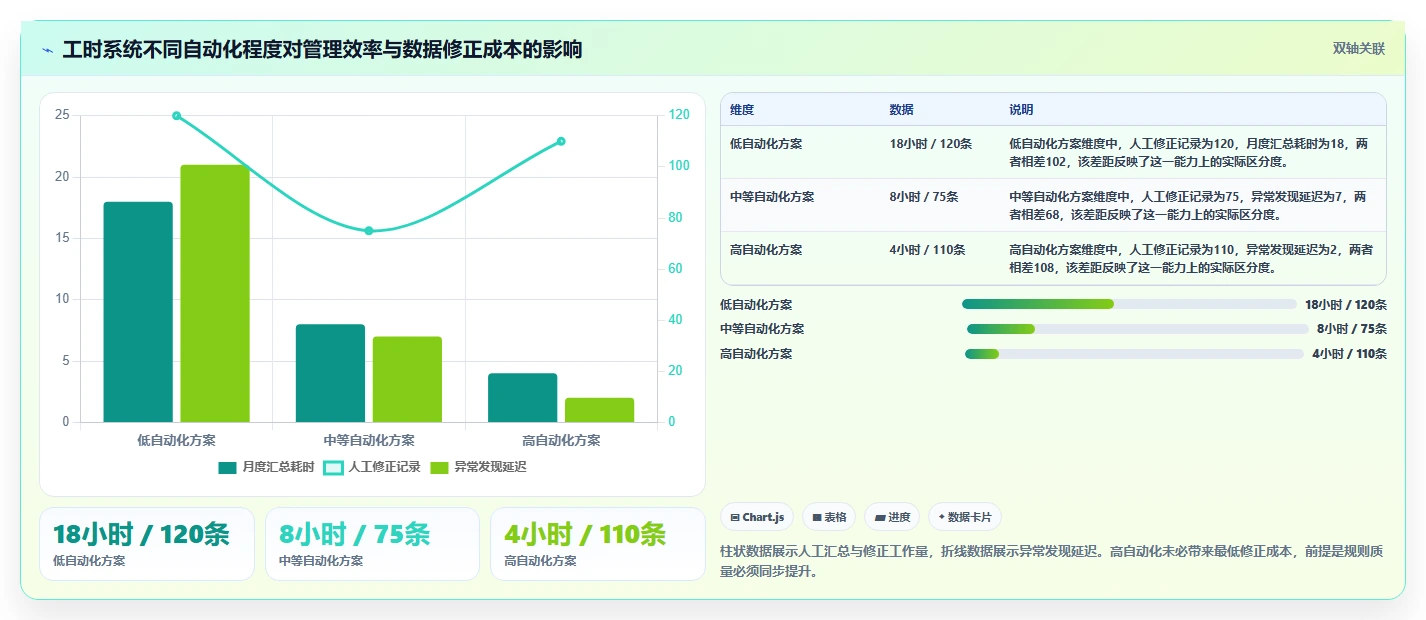Select the 表格 tag
This screenshot has height=620, width=1426.
[829, 517]
